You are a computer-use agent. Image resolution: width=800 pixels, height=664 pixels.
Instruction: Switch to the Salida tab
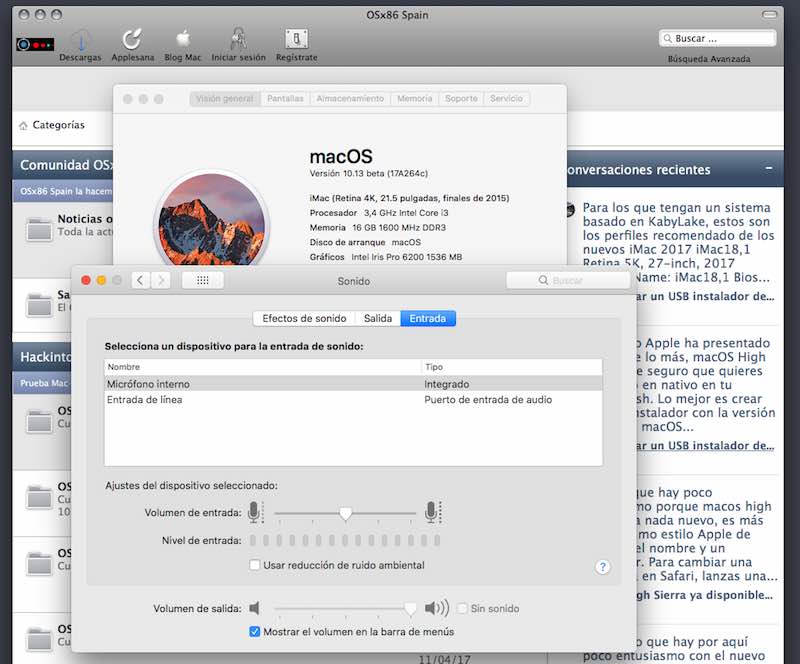tap(378, 318)
